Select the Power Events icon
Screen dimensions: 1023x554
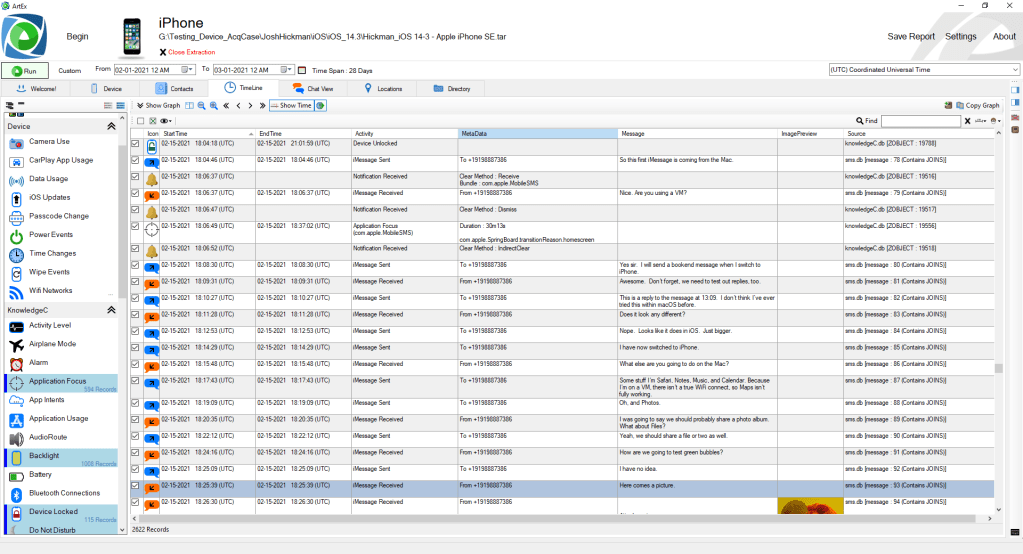[17, 235]
